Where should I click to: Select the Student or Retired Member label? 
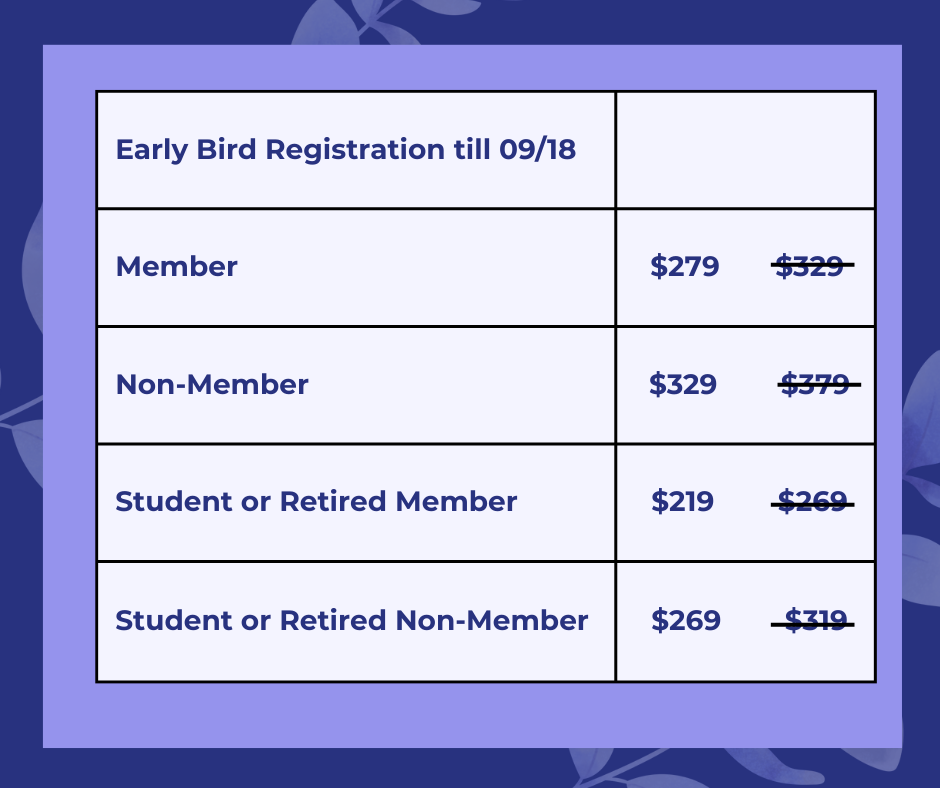316,502
